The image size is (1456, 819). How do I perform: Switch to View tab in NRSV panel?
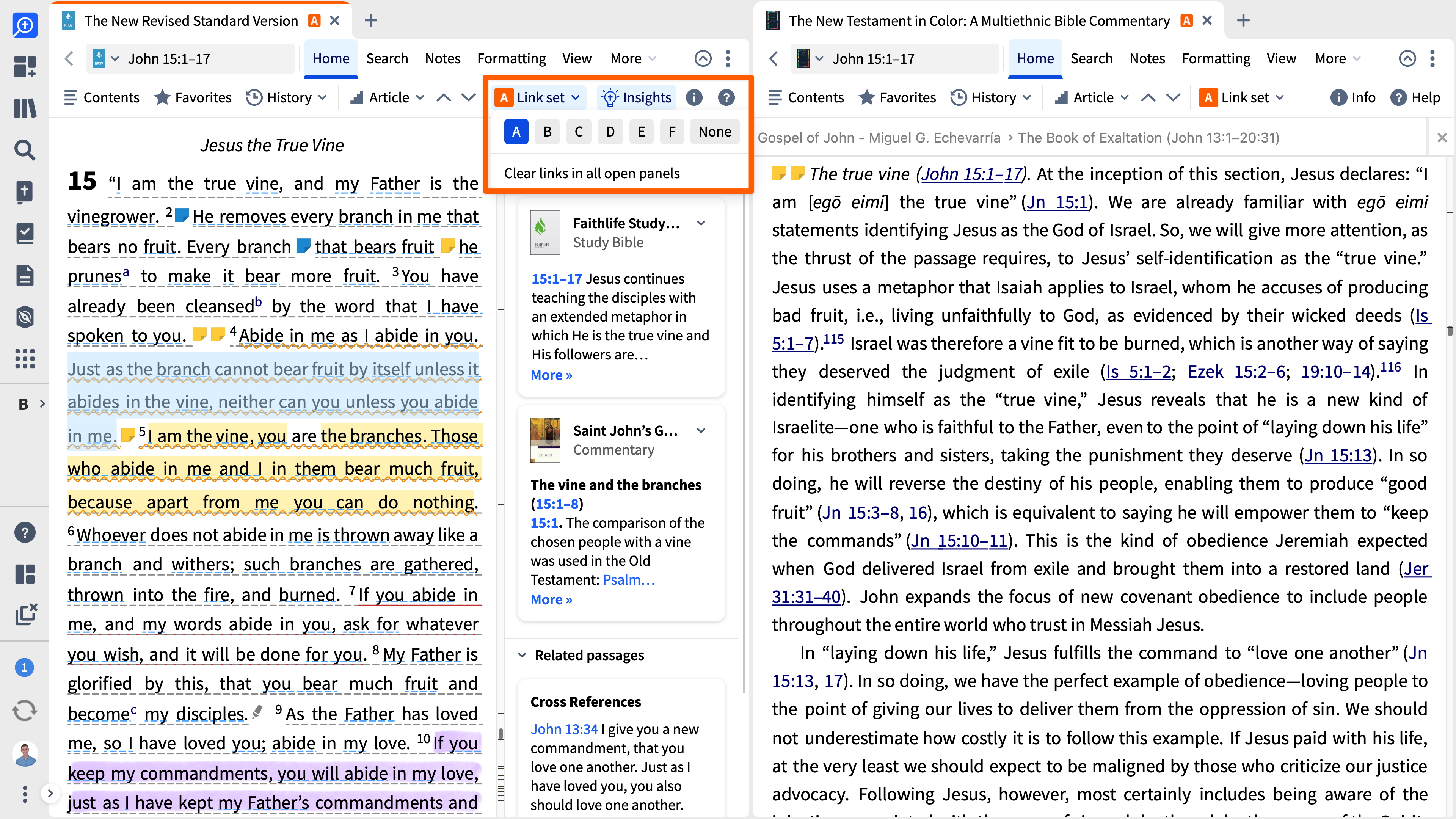tap(576, 59)
